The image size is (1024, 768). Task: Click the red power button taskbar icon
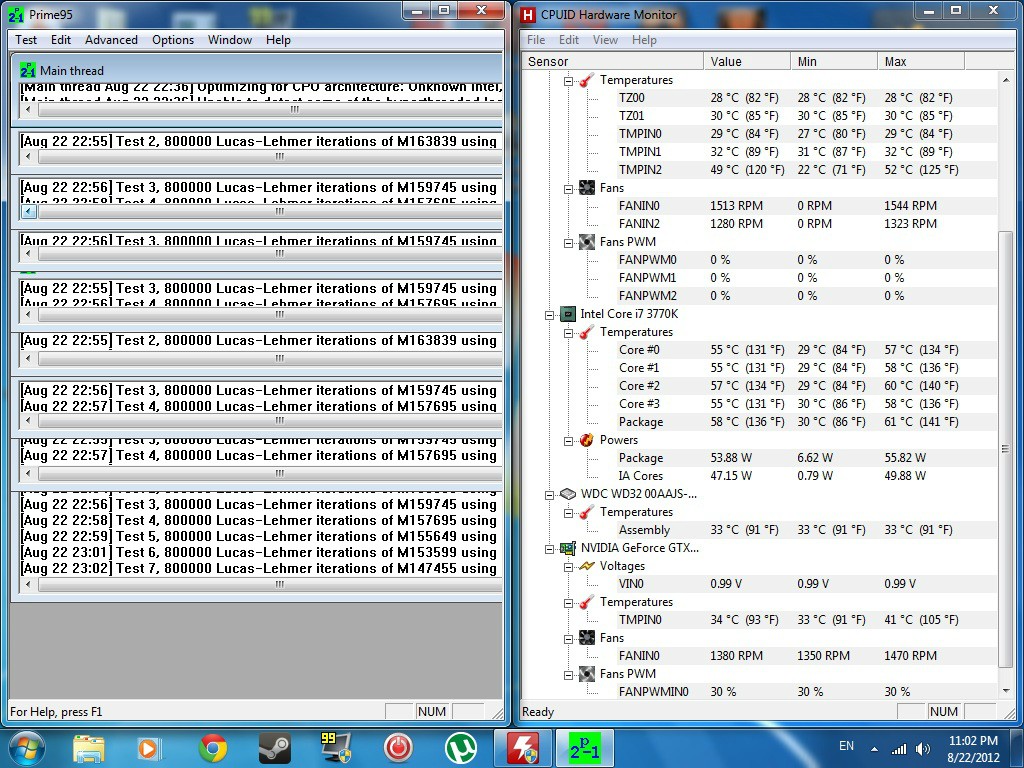pos(398,748)
